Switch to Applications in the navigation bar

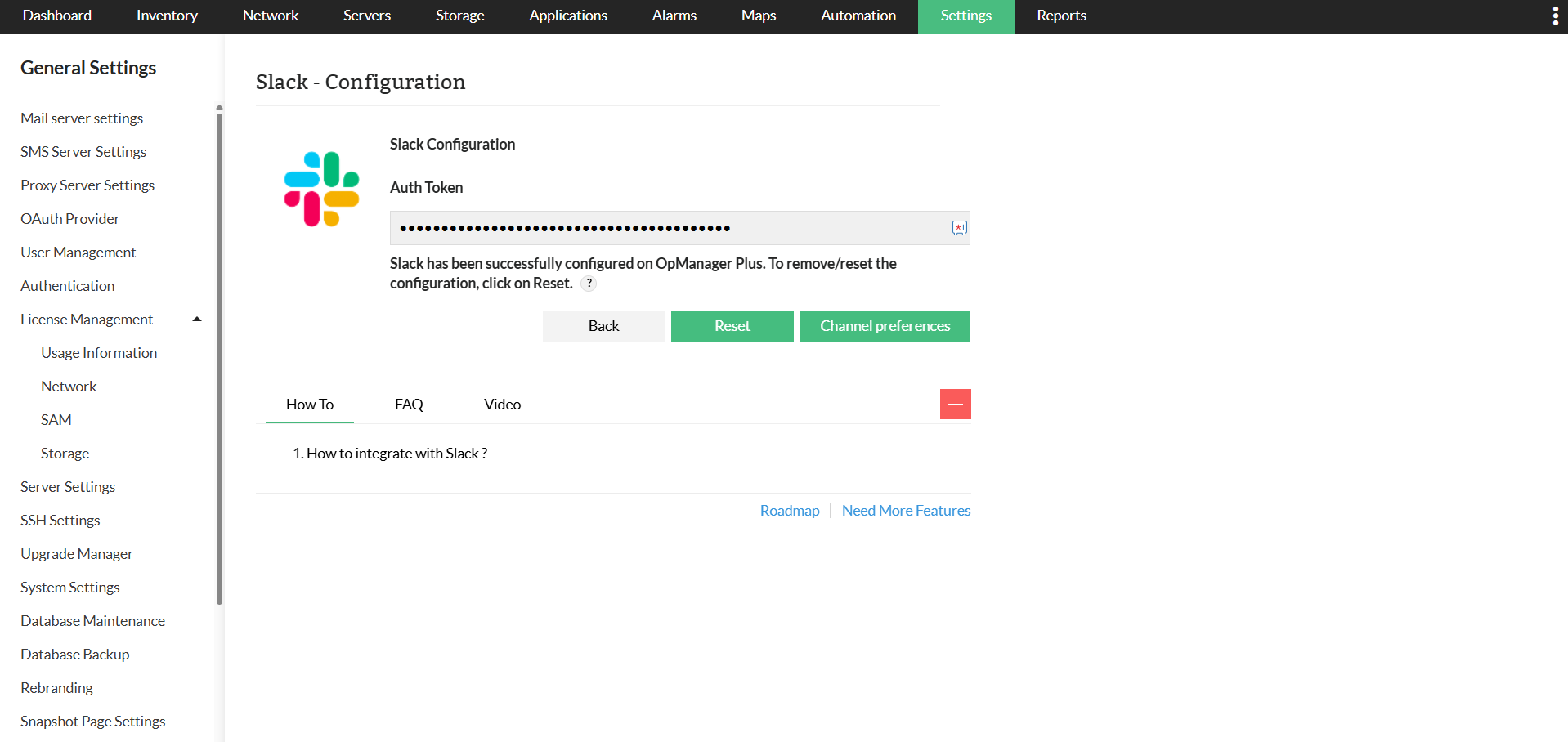coord(568,16)
